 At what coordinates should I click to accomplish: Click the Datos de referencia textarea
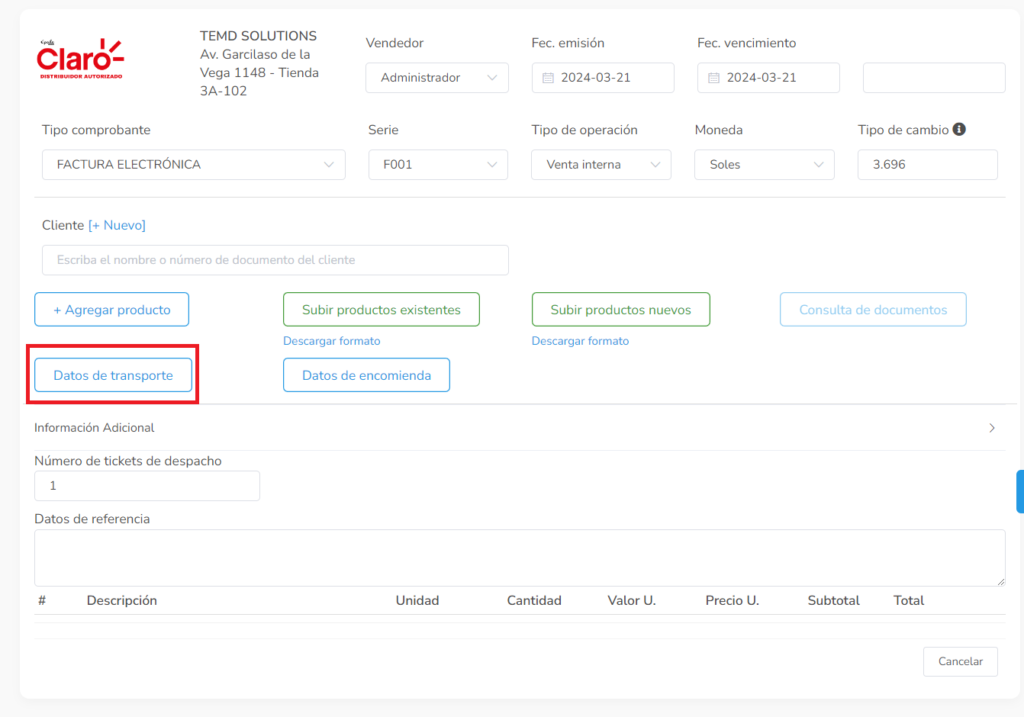click(x=520, y=558)
